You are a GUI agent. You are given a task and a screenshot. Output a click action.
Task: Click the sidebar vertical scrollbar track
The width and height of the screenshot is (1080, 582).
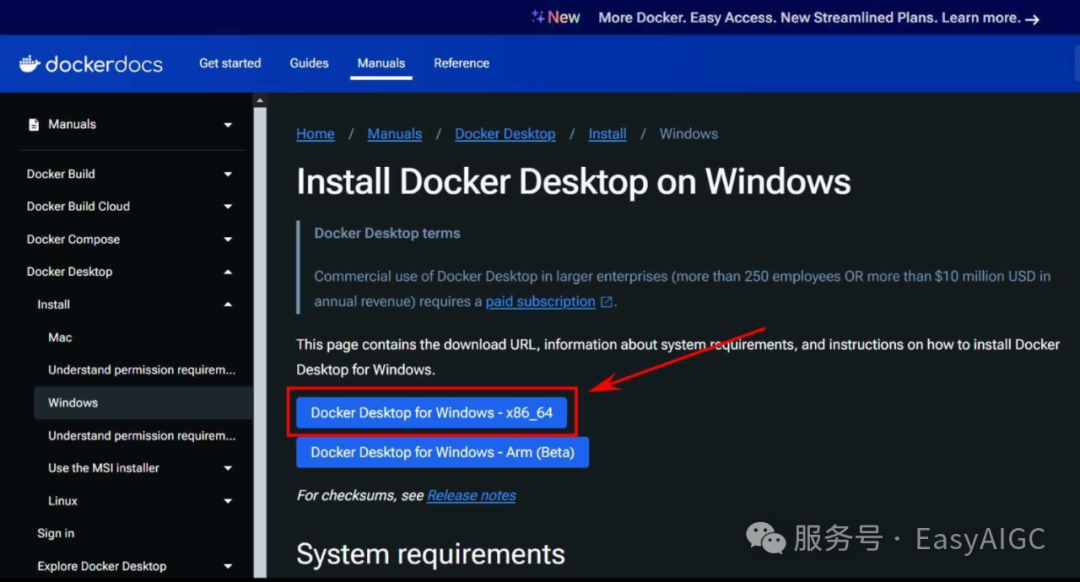[260, 342]
